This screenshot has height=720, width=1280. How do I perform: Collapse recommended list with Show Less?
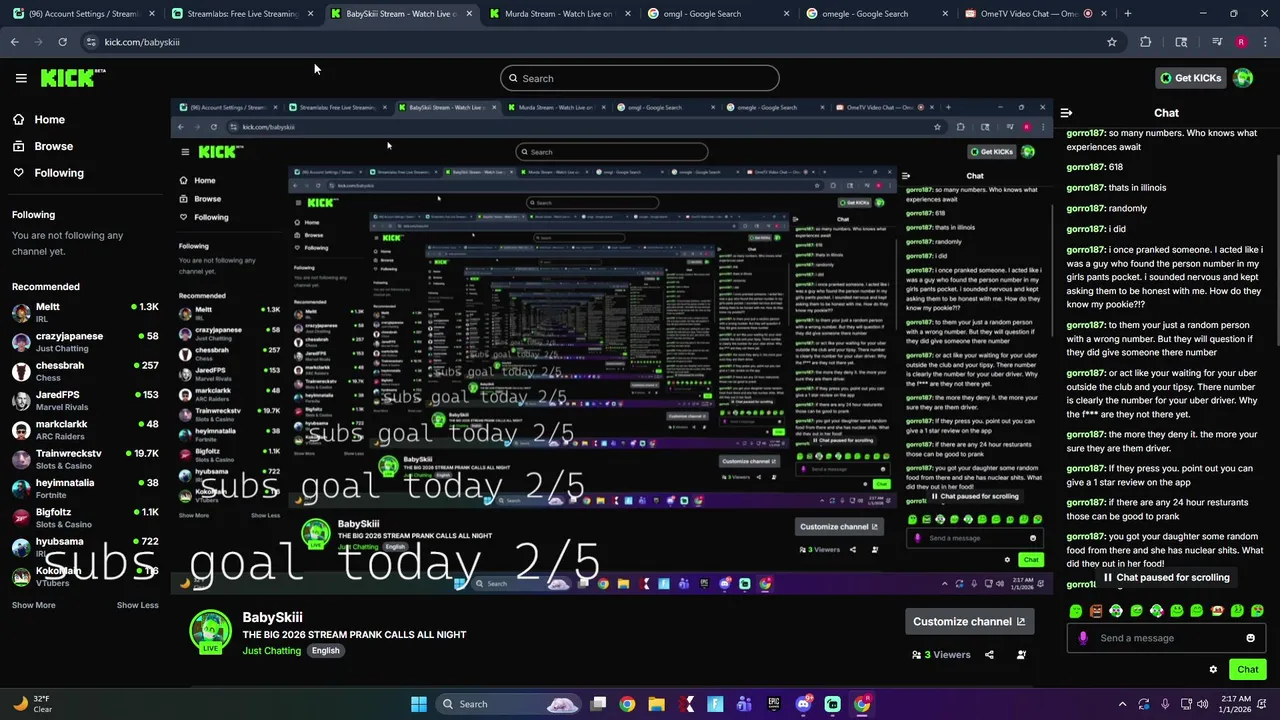[137, 605]
